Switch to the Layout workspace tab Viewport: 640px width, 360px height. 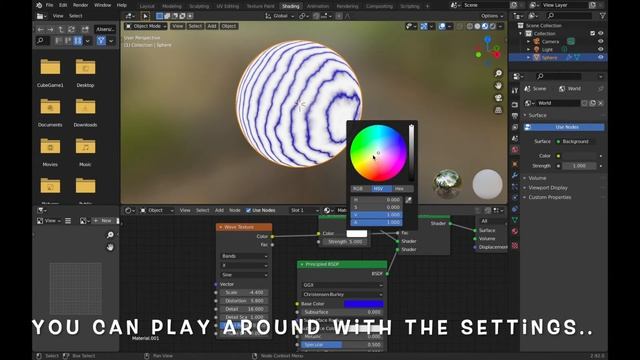coord(147,6)
